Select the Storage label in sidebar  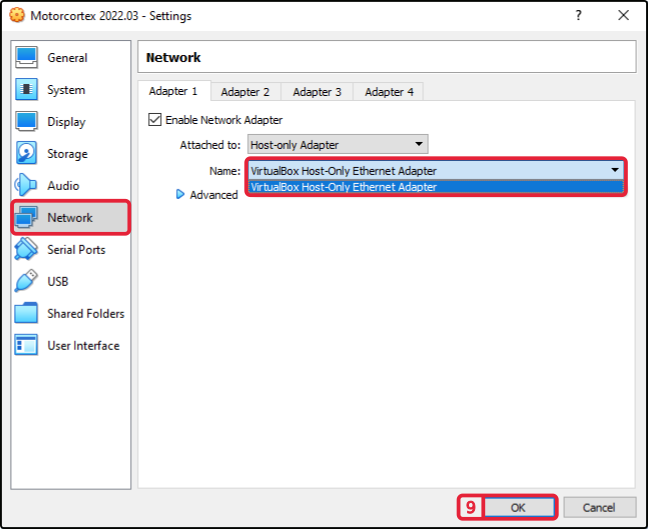(67, 154)
